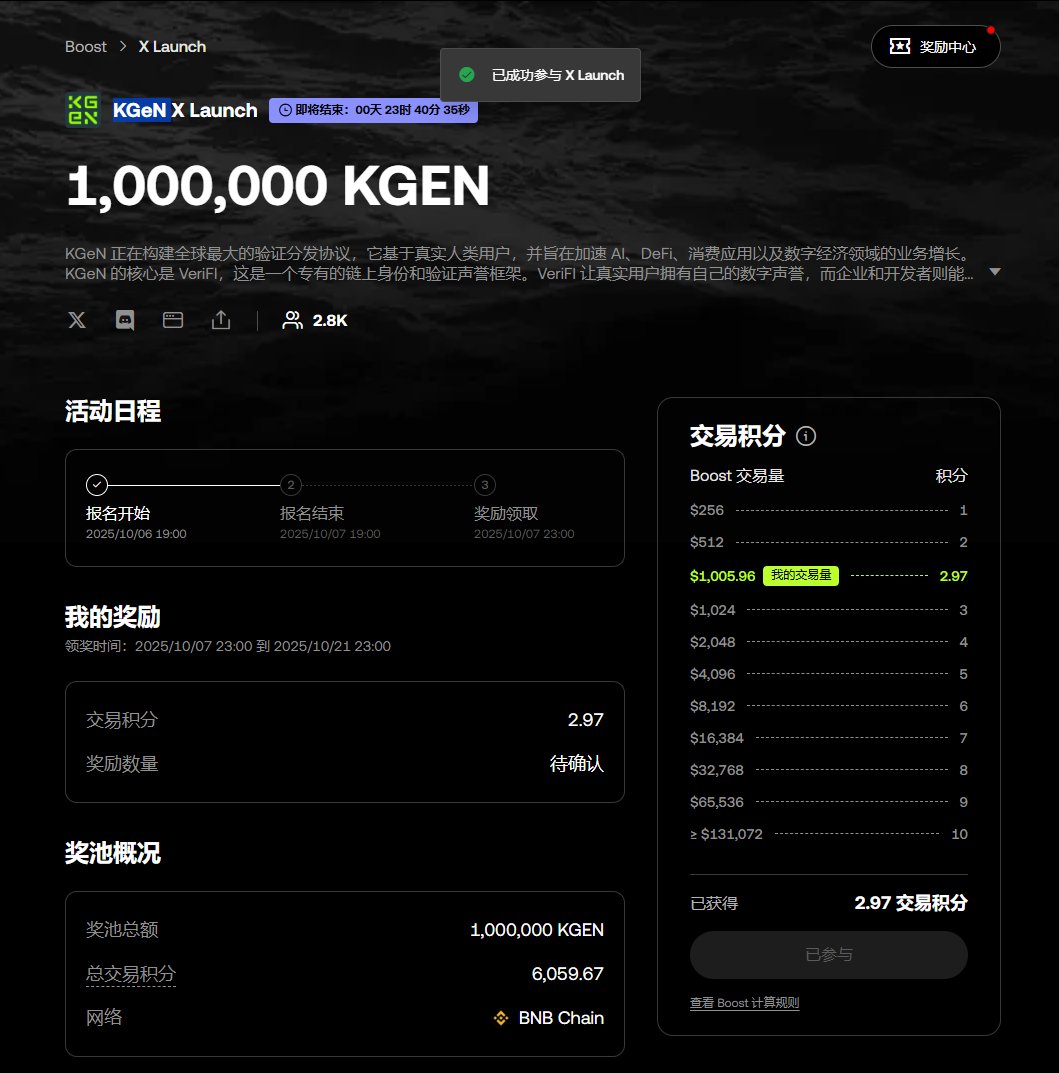The height and width of the screenshot is (1073, 1059).
Task: Click the $8,192 tier row
Action: click(x=828, y=706)
